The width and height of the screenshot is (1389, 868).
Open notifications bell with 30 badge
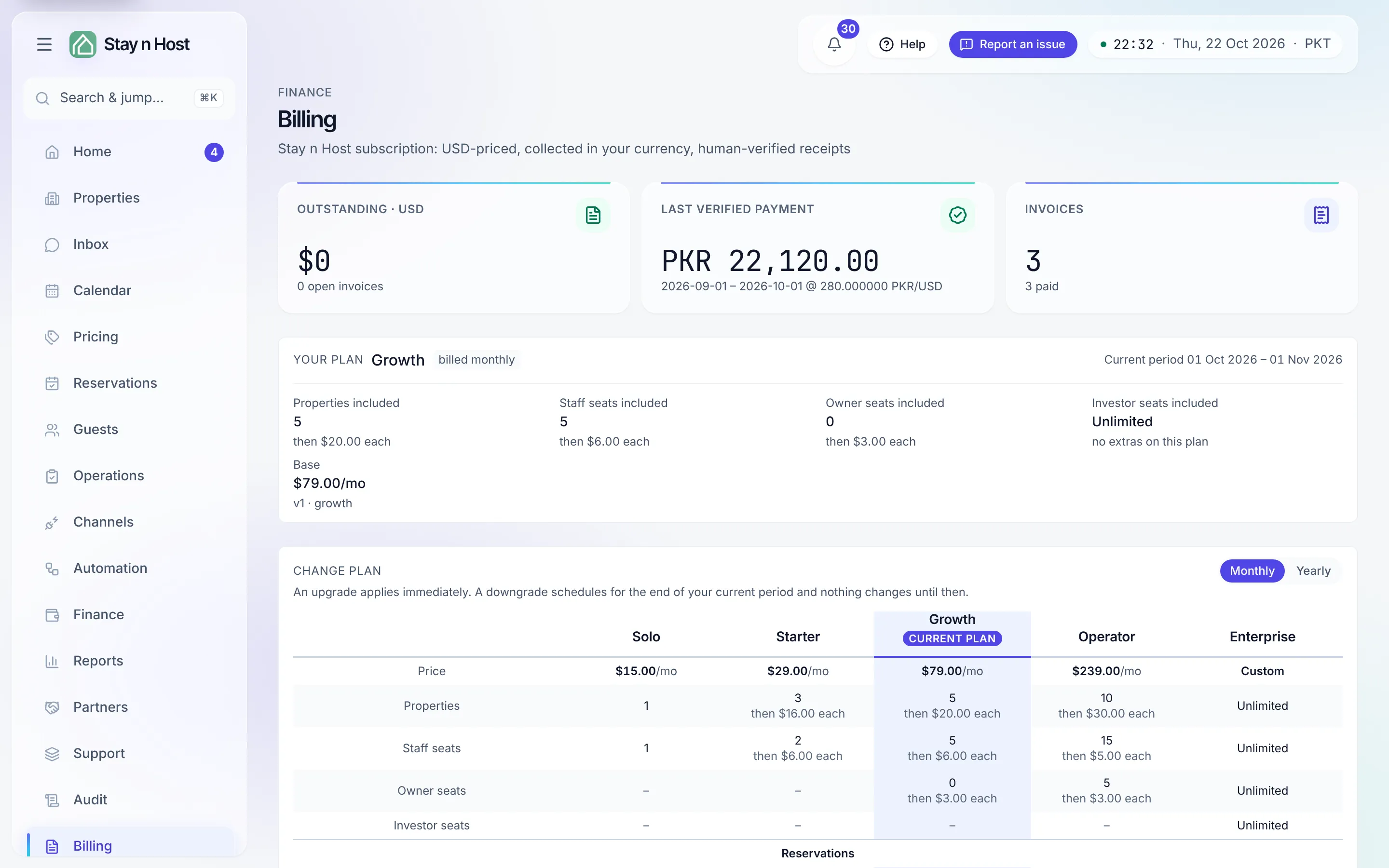pos(834,44)
